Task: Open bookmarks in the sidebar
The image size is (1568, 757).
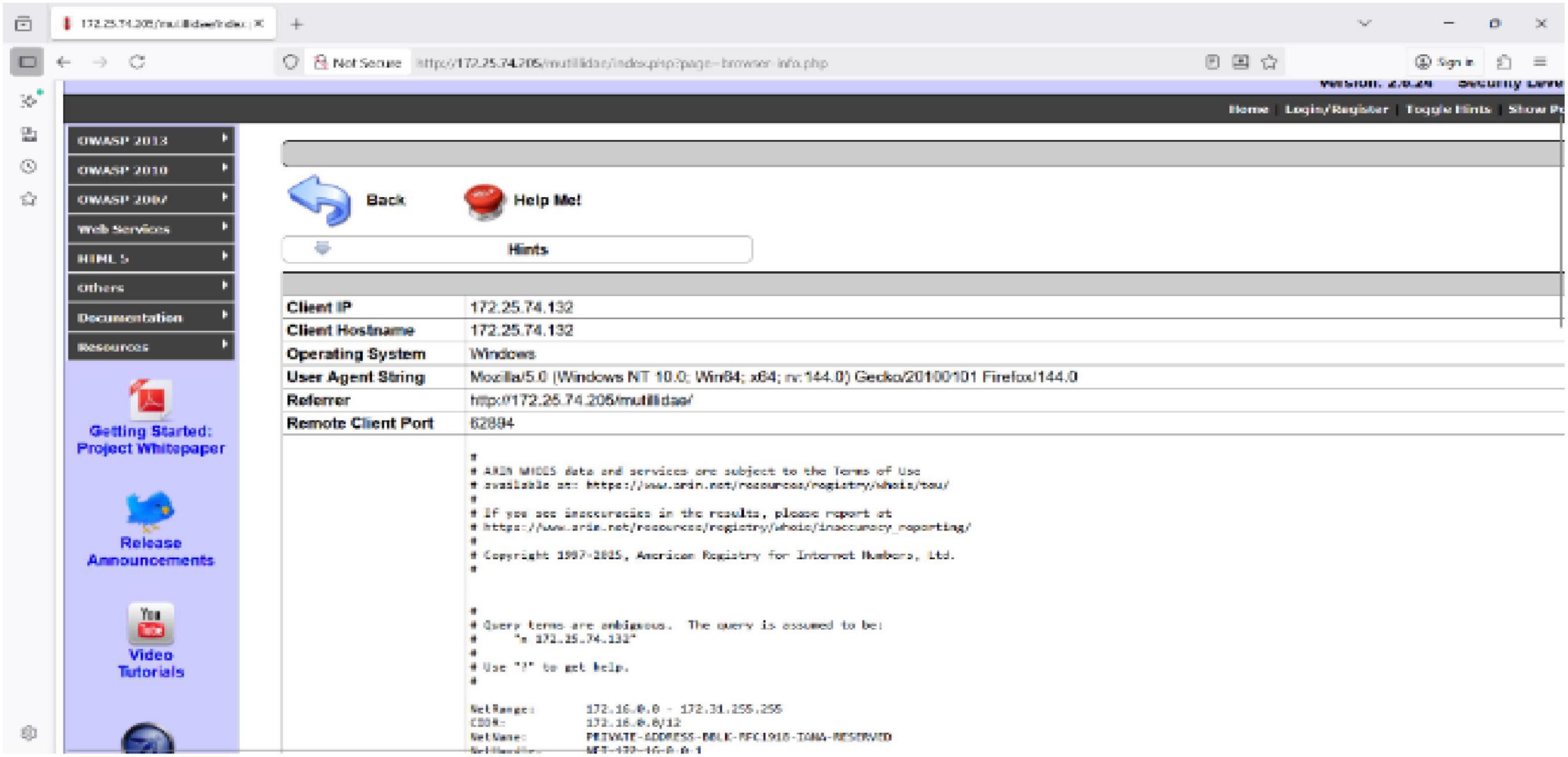Action: [x=29, y=199]
